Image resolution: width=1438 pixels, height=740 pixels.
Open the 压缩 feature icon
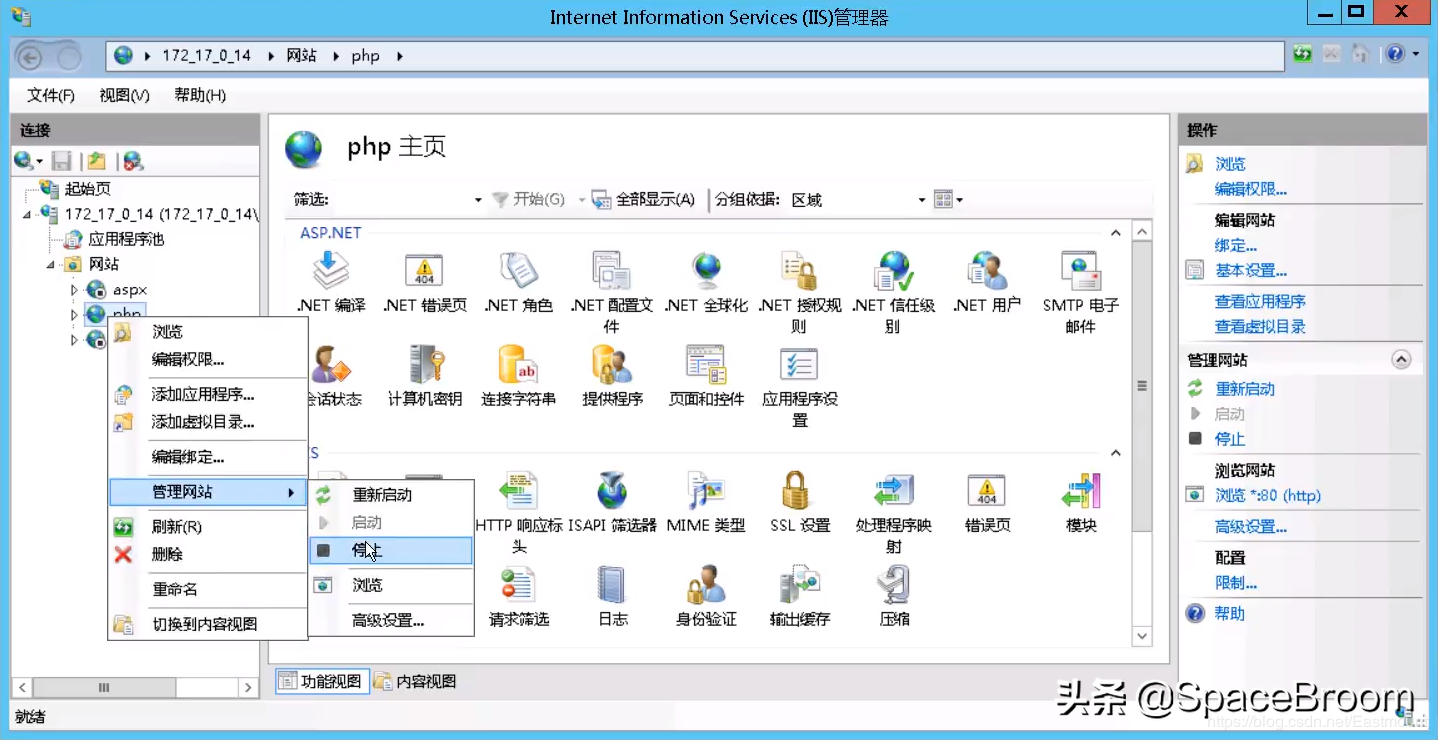[893, 584]
